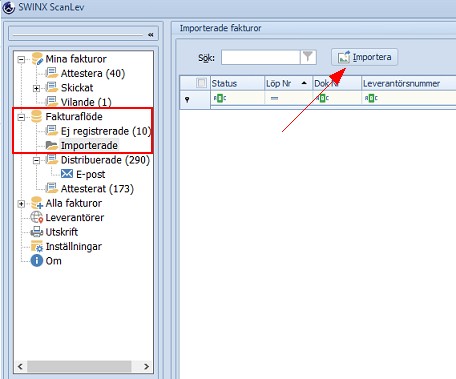Select the Fakturaflöde label
Screen dimensions: 456x379
(74, 117)
